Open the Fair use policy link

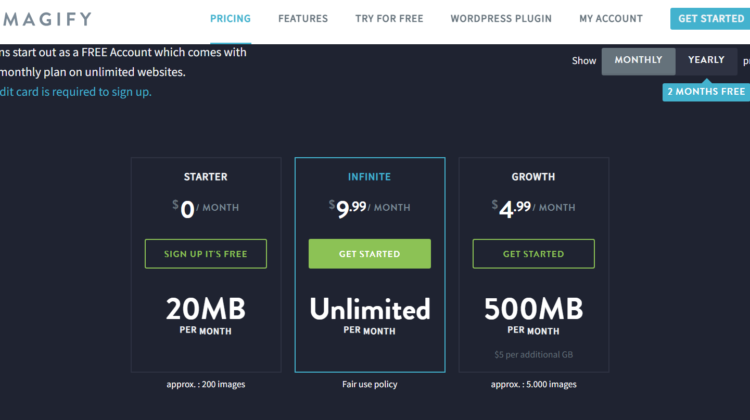[369, 384]
